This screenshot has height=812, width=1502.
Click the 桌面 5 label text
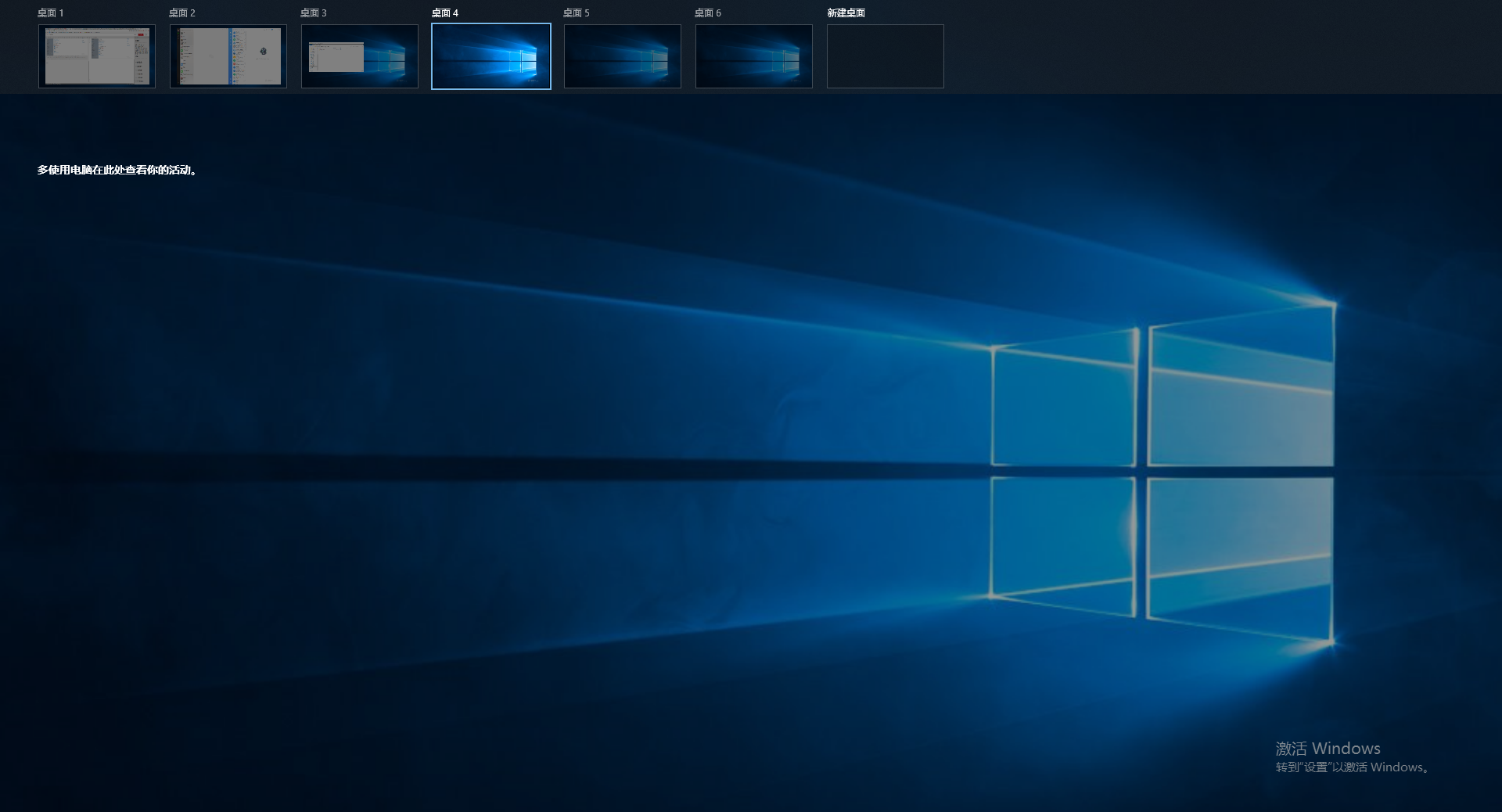pyautogui.click(x=577, y=13)
